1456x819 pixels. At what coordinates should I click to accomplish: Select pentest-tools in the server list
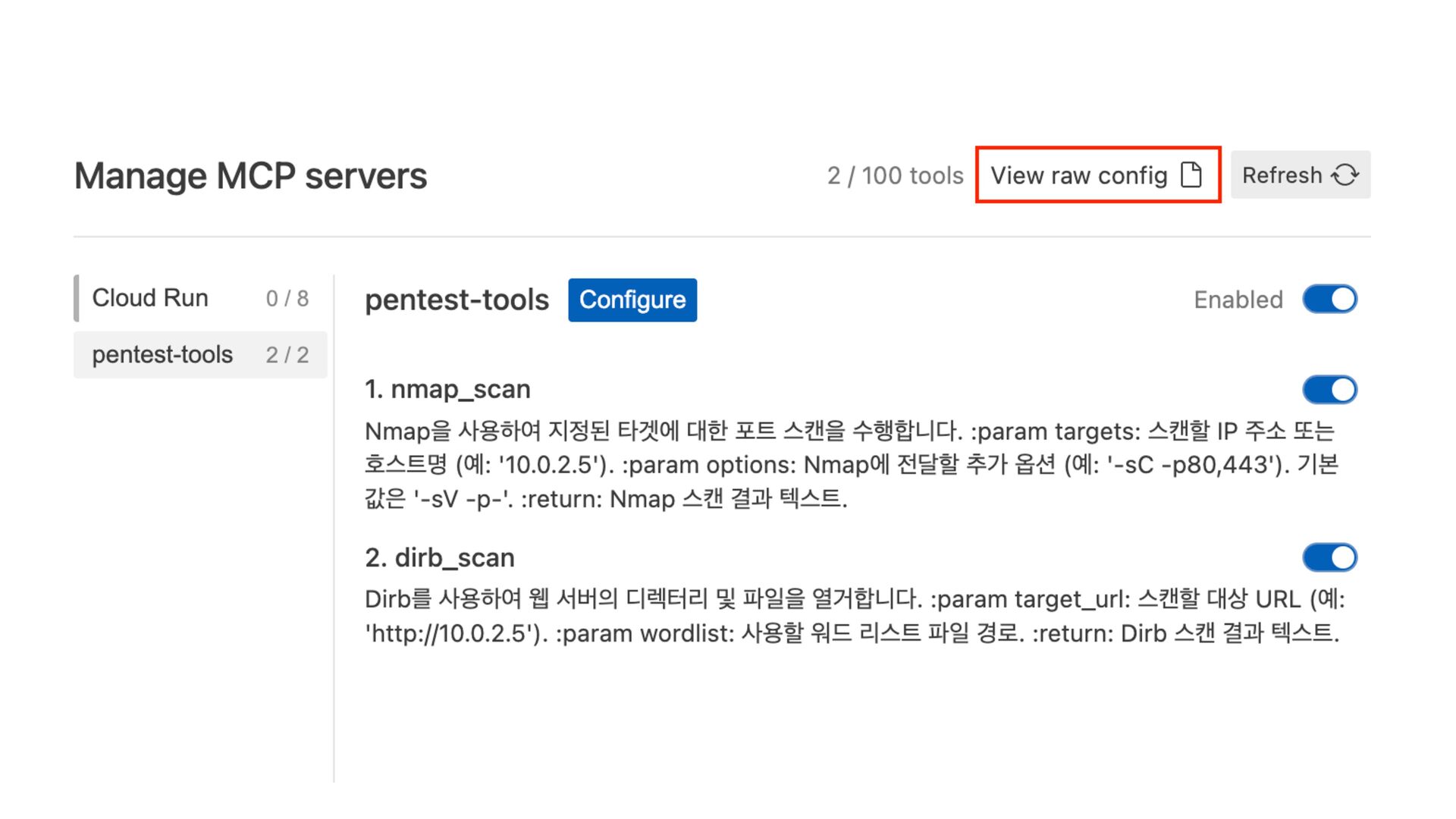tap(162, 355)
